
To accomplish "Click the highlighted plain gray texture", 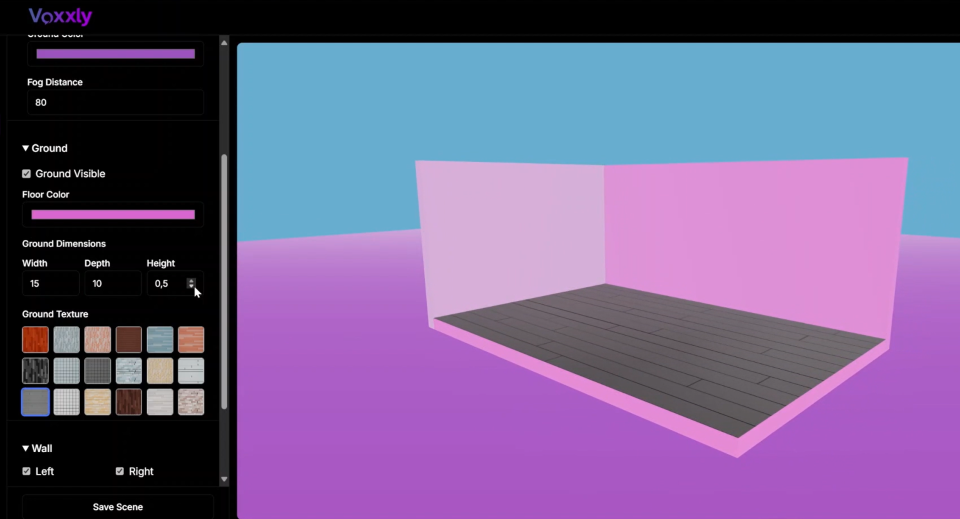I will point(36,402).
